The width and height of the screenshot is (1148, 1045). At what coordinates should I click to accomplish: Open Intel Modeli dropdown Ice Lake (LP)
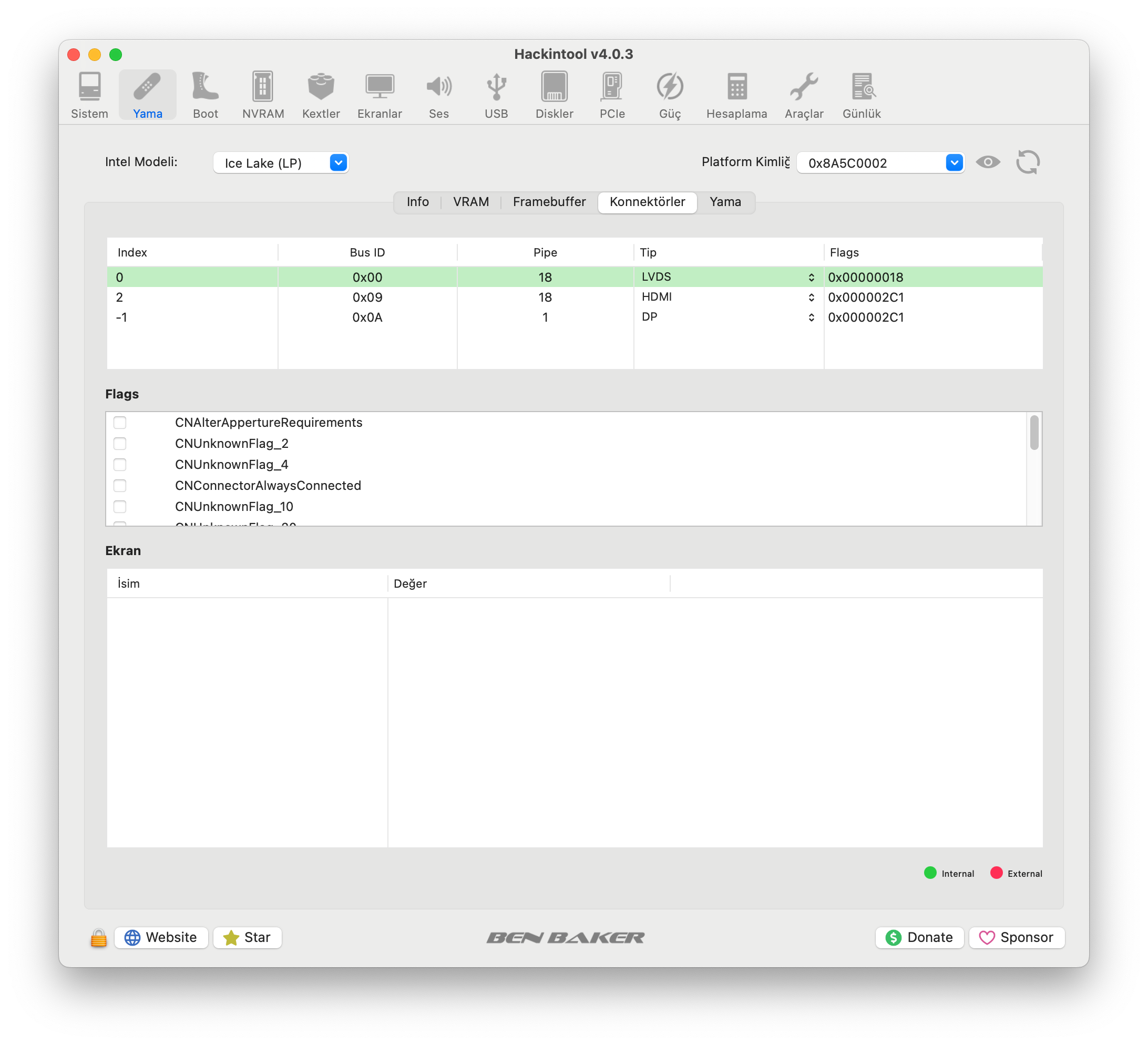pos(281,163)
